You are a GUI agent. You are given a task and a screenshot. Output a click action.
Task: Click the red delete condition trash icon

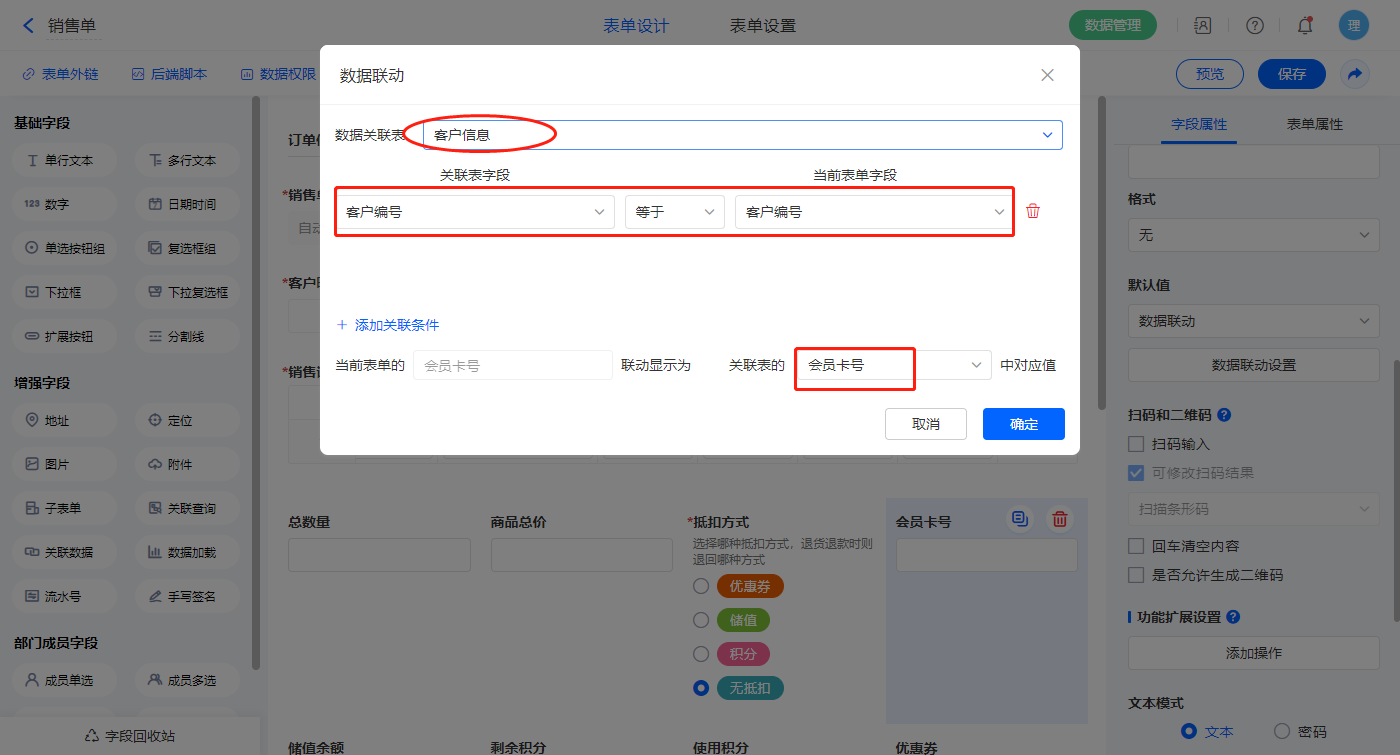tap(1033, 211)
